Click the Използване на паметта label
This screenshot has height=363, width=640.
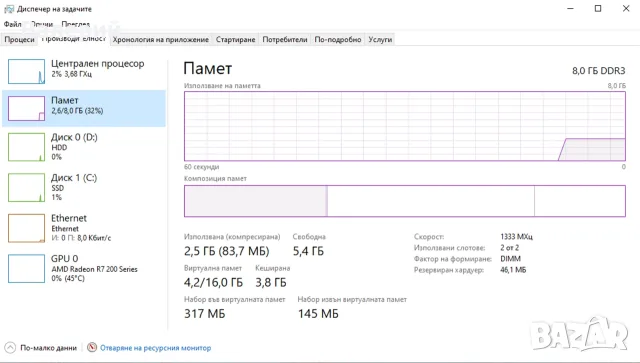[x=222, y=86]
